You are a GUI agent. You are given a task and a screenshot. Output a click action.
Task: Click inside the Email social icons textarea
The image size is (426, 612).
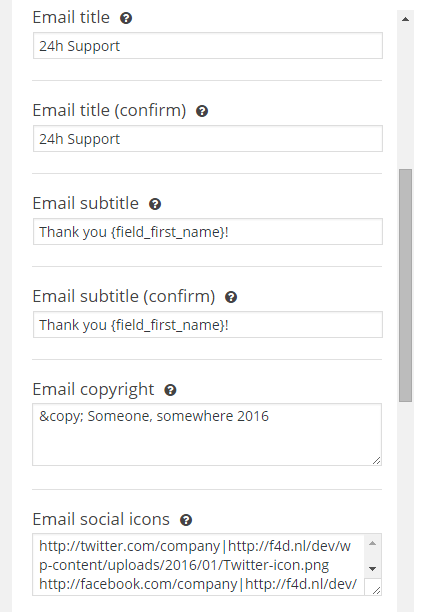(198, 565)
